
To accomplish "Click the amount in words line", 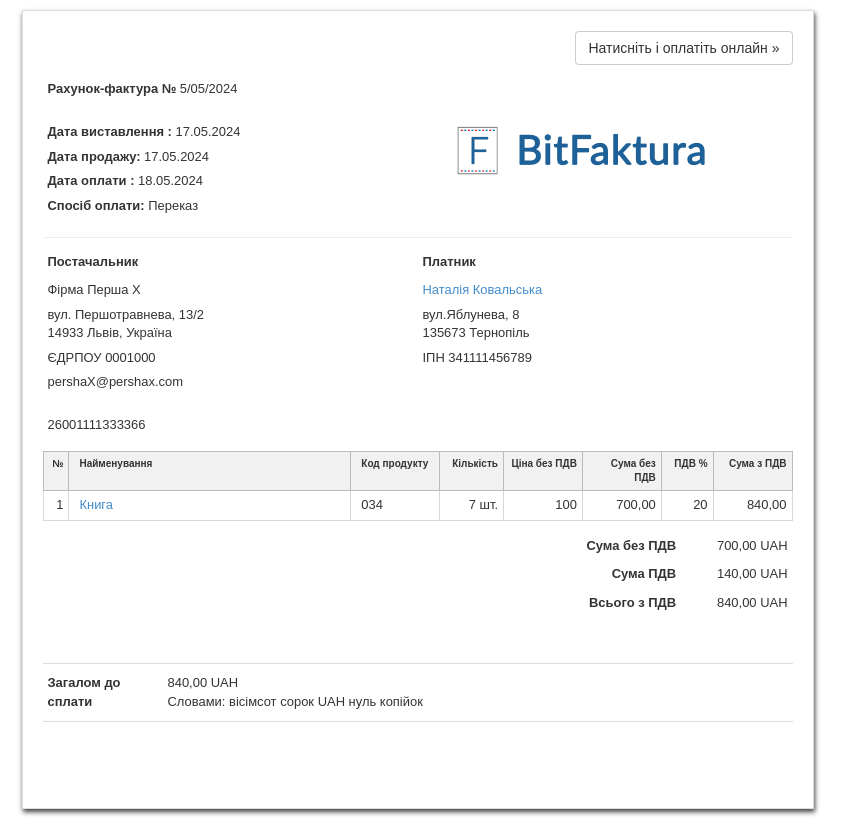I will tap(295, 702).
